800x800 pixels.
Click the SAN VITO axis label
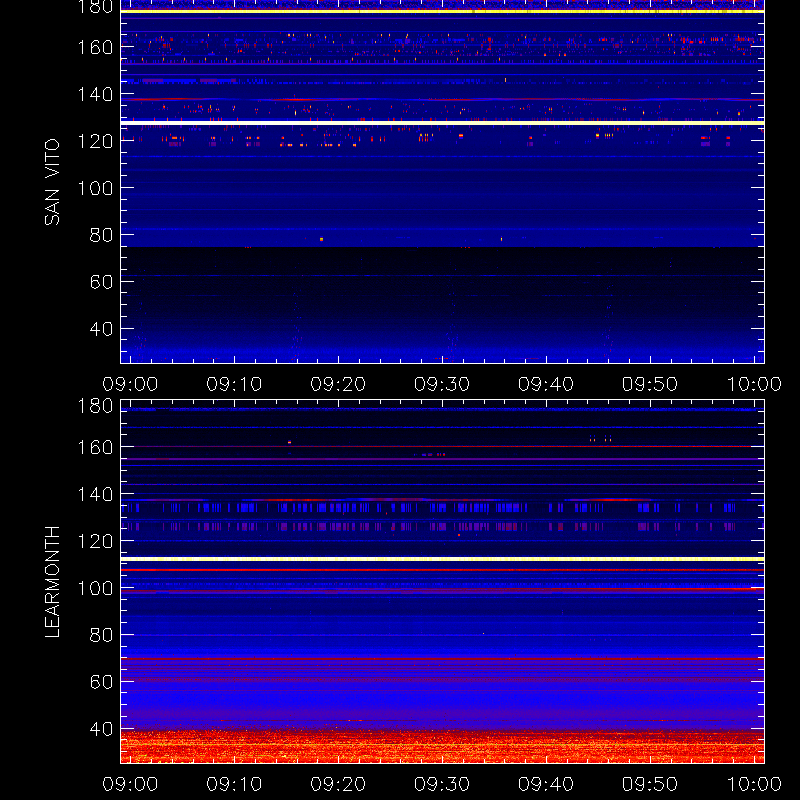(x=52, y=182)
